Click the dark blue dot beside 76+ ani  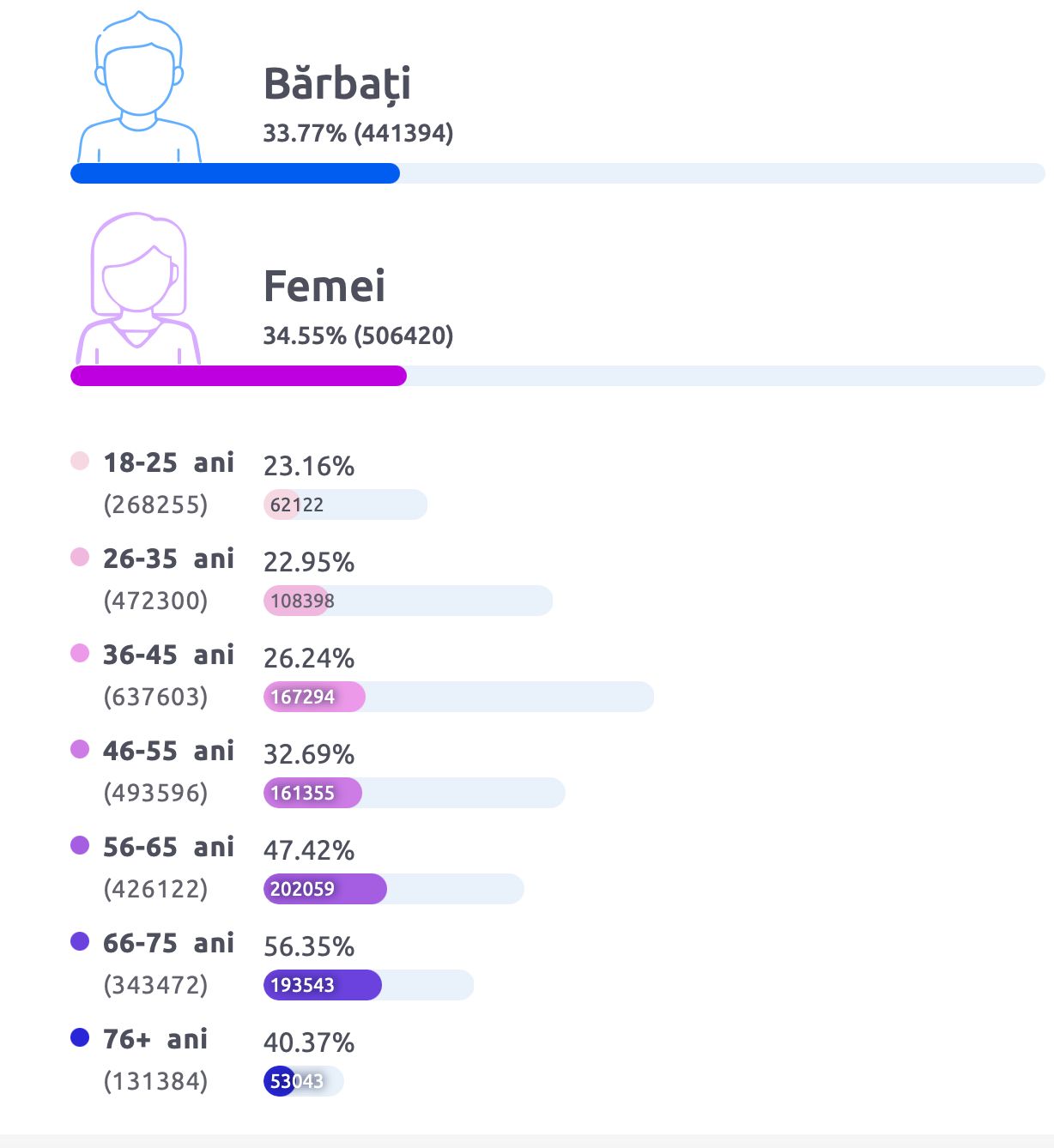point(80,1037)
